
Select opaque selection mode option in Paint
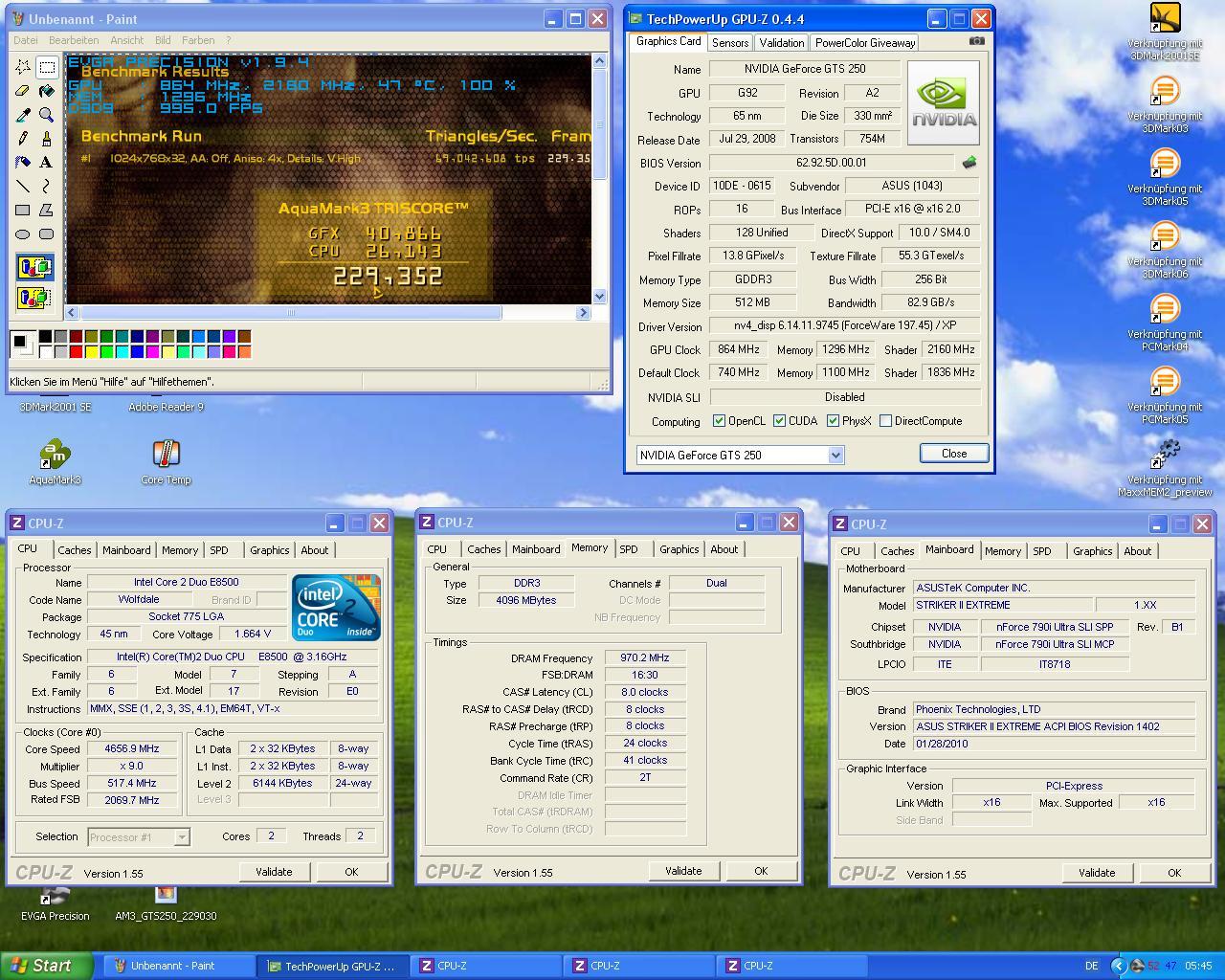coord(34,268)
